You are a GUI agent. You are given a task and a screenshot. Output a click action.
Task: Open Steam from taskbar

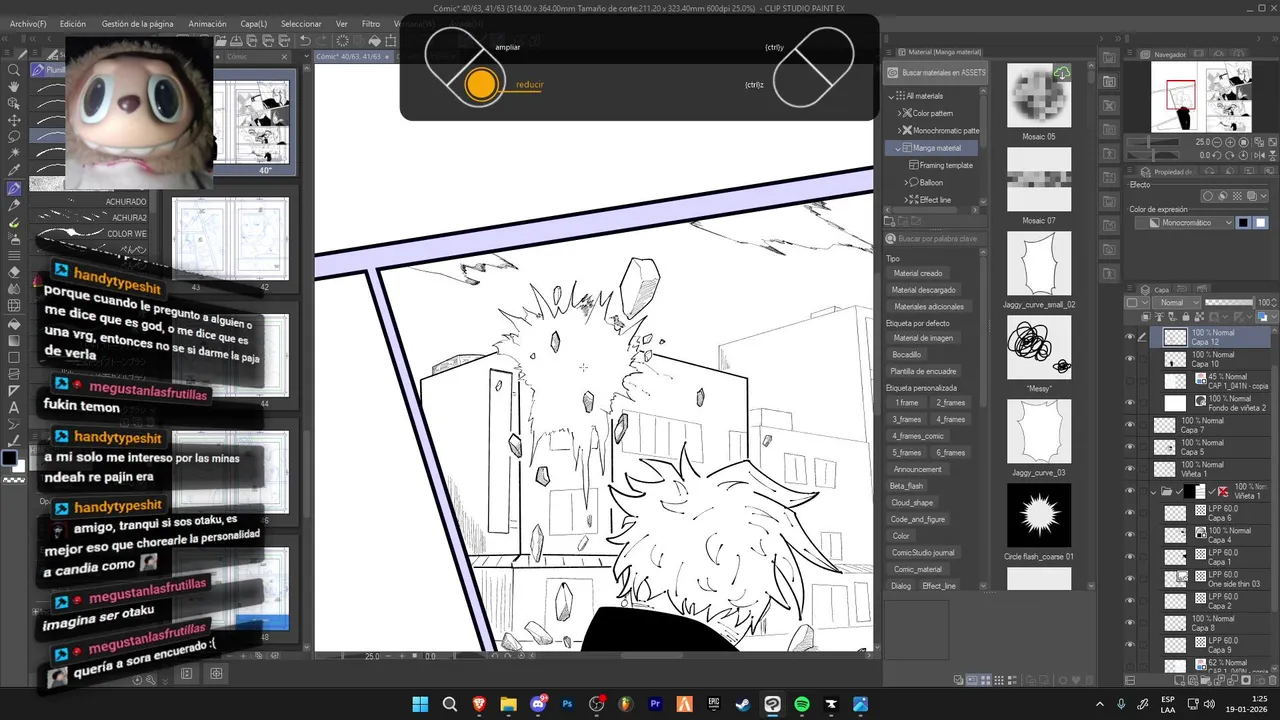[x=743, y=704]
